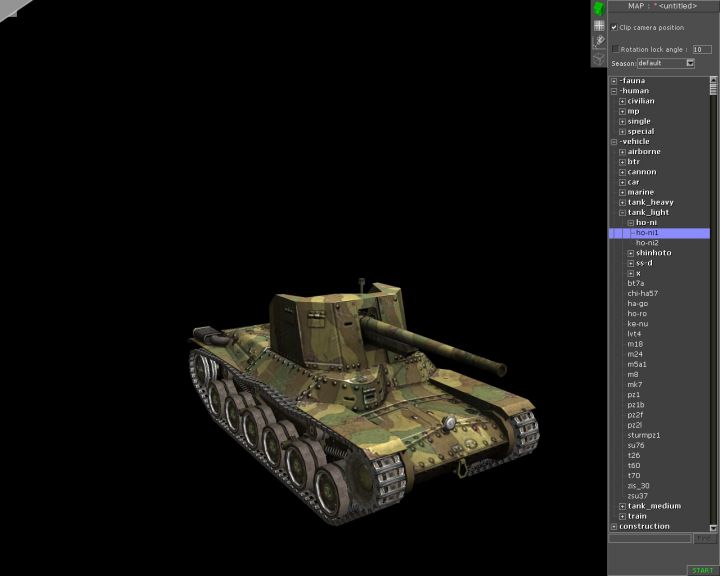Expand the shinhoto tank folder
Viewport: 720px width, 576px height.
[631, 253]
